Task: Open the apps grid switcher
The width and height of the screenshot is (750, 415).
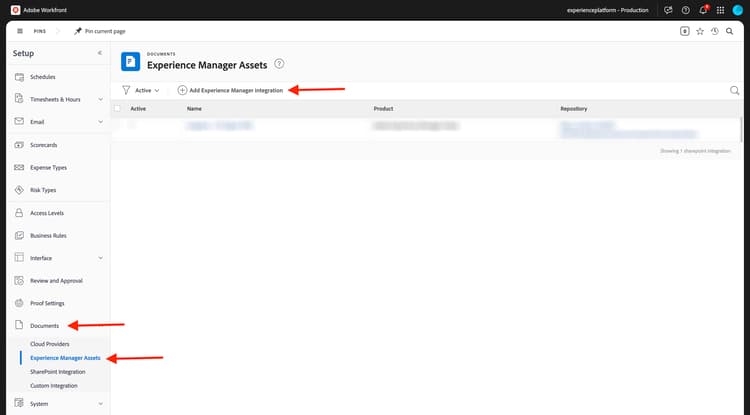Action: [720, 10]
